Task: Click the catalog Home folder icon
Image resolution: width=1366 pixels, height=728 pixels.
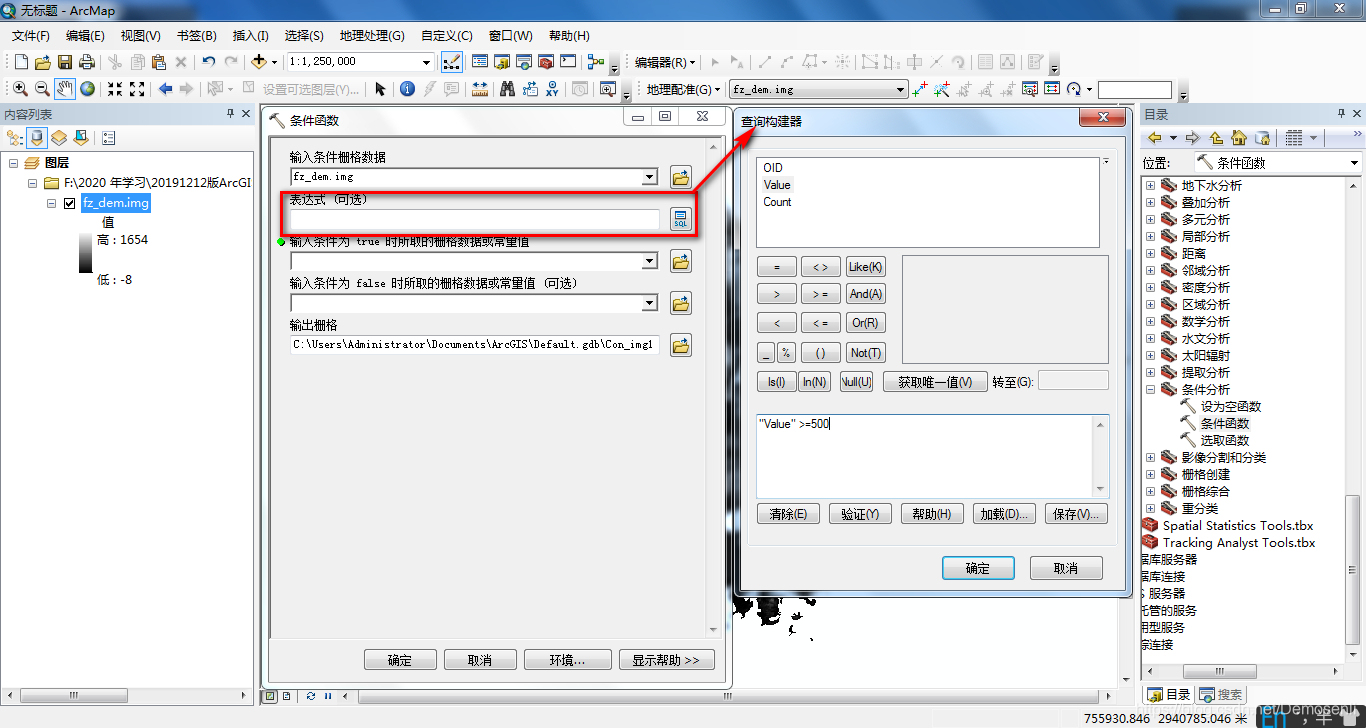Action: [1239, 138]
